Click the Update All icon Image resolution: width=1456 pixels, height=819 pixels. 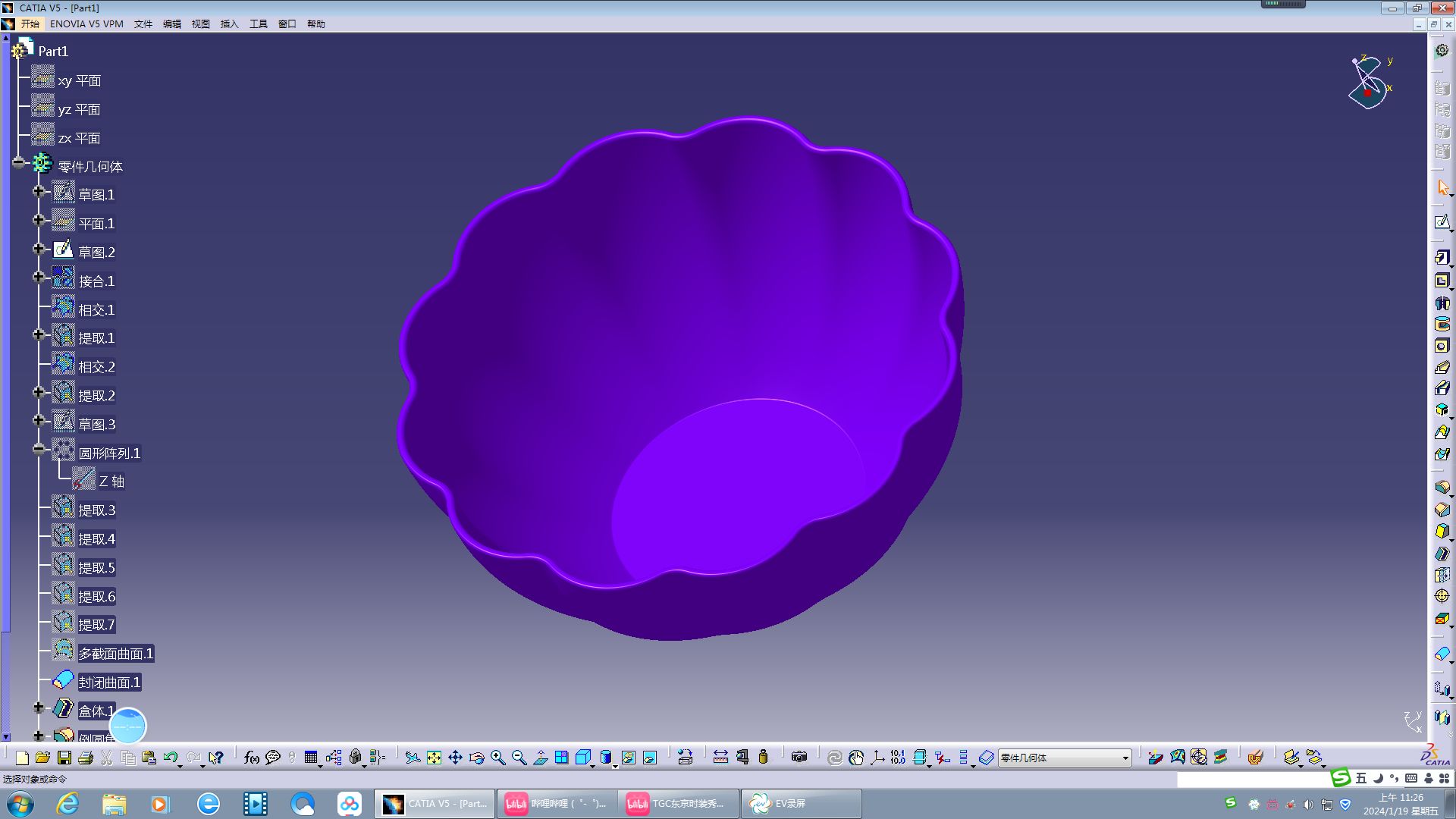pos(834,758)
